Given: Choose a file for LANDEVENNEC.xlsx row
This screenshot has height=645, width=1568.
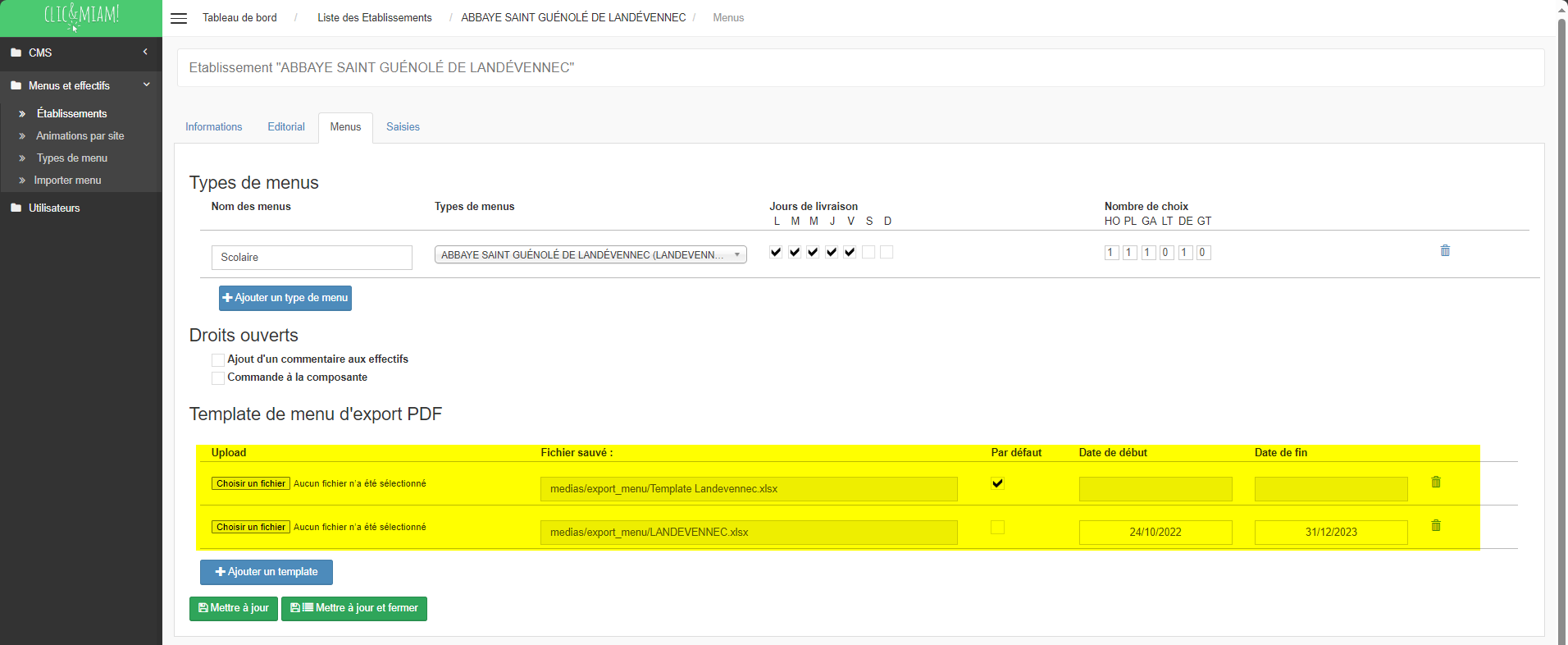Looking at the screenshot, I should (x=251, y=527).
